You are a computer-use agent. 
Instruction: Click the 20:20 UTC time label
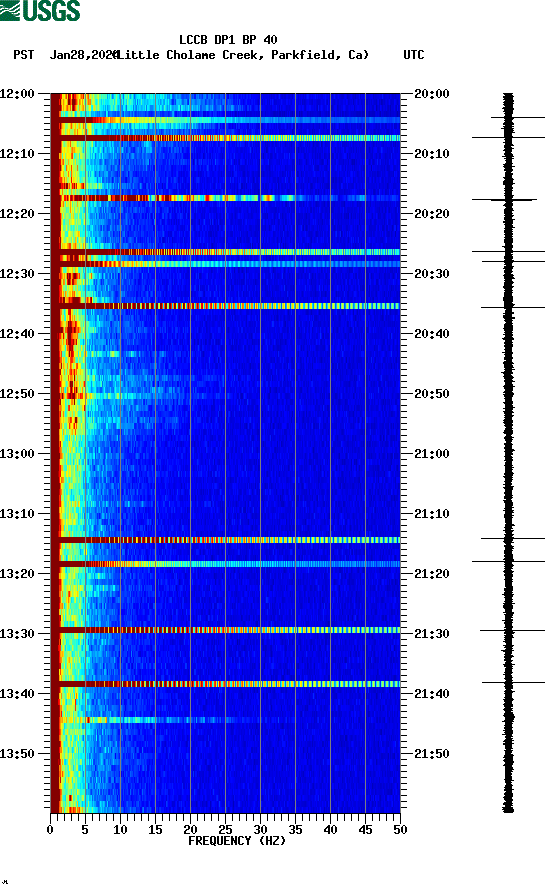click(x=432, y=214)
